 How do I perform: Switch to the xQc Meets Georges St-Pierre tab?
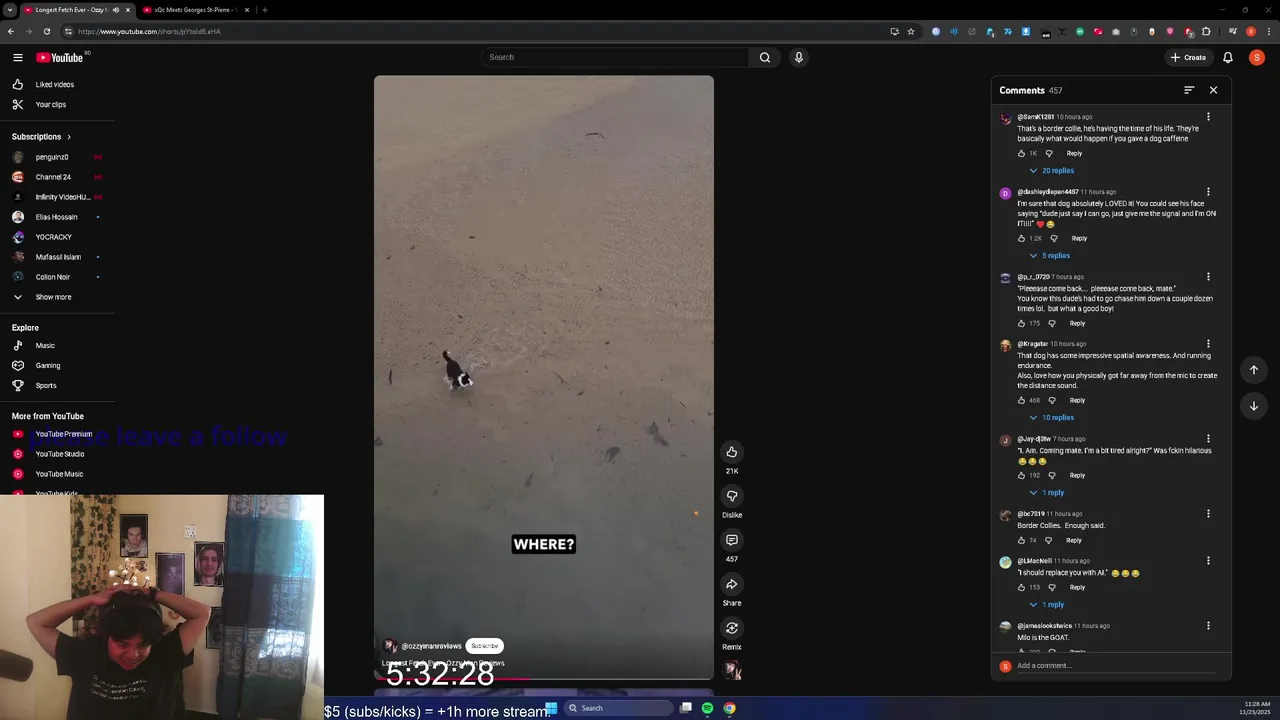(x=194, y=10)
